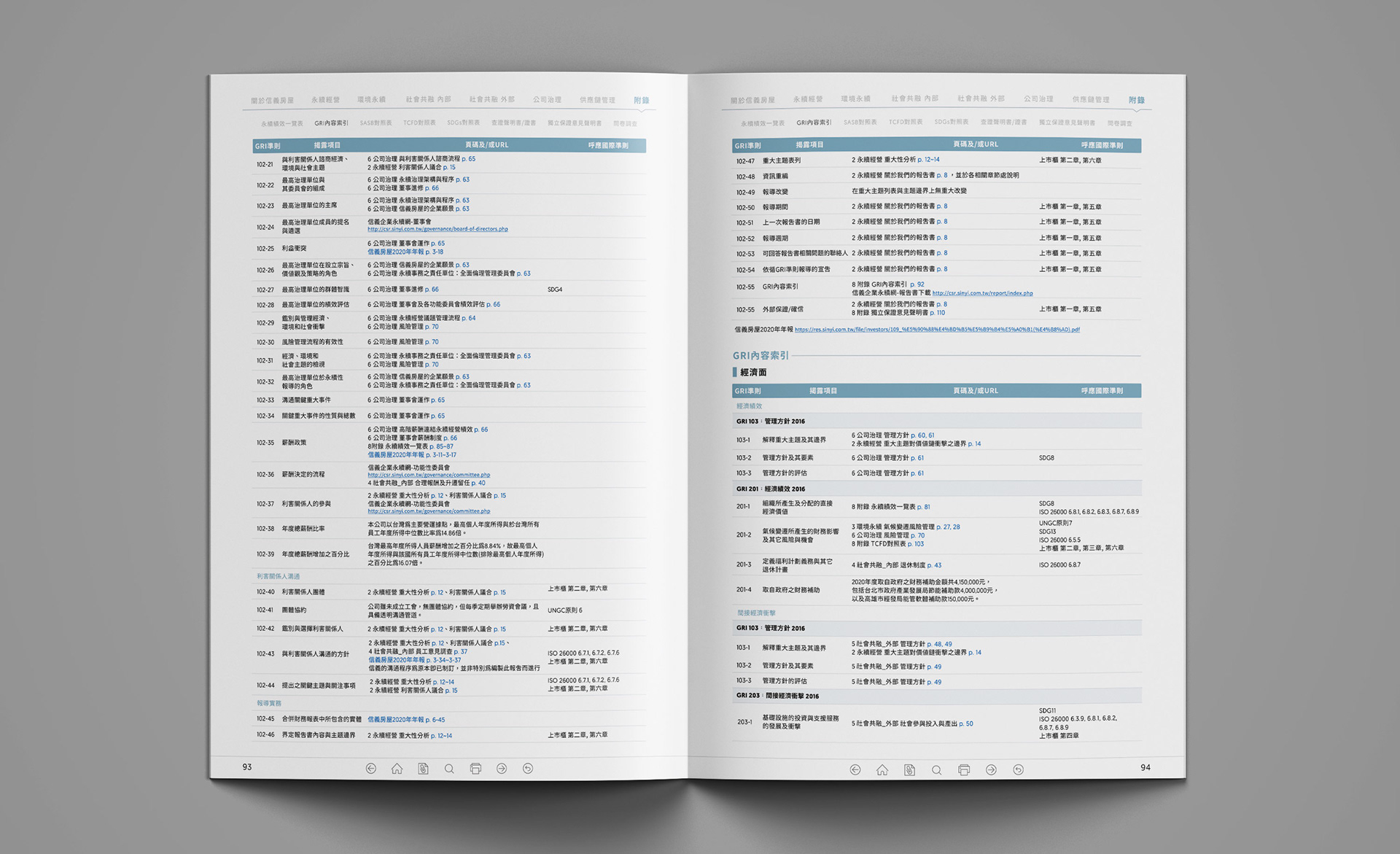Click the undo return icon on page 93
The height and width of the screenshot is (854, 1400).
click(x=528, y=768)
